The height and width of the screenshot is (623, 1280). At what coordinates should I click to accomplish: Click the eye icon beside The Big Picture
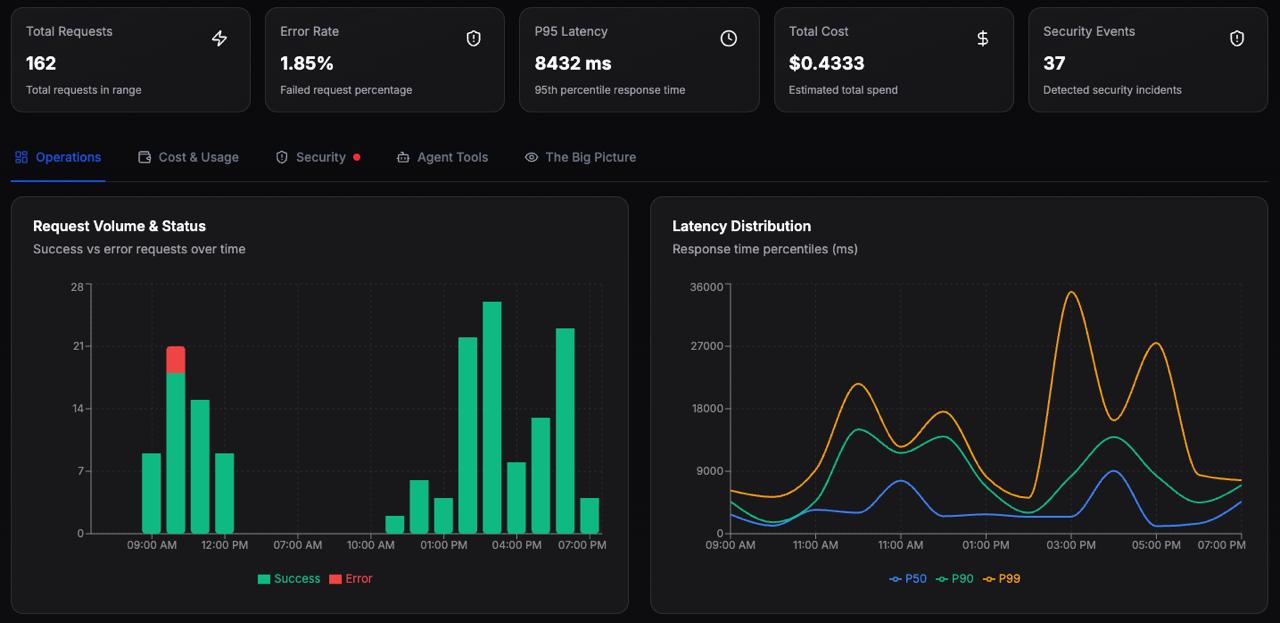click(531, 157)
